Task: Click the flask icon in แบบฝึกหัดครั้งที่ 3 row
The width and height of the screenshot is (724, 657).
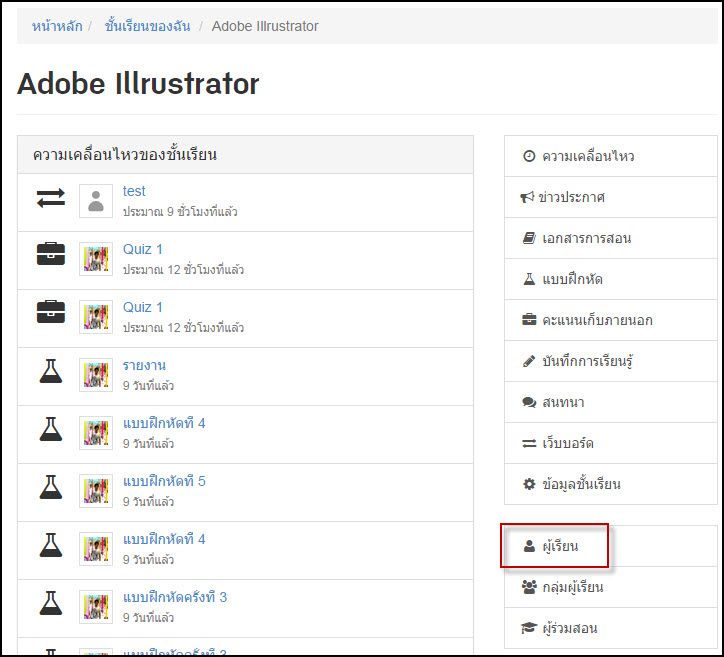Action: point(51,603)
